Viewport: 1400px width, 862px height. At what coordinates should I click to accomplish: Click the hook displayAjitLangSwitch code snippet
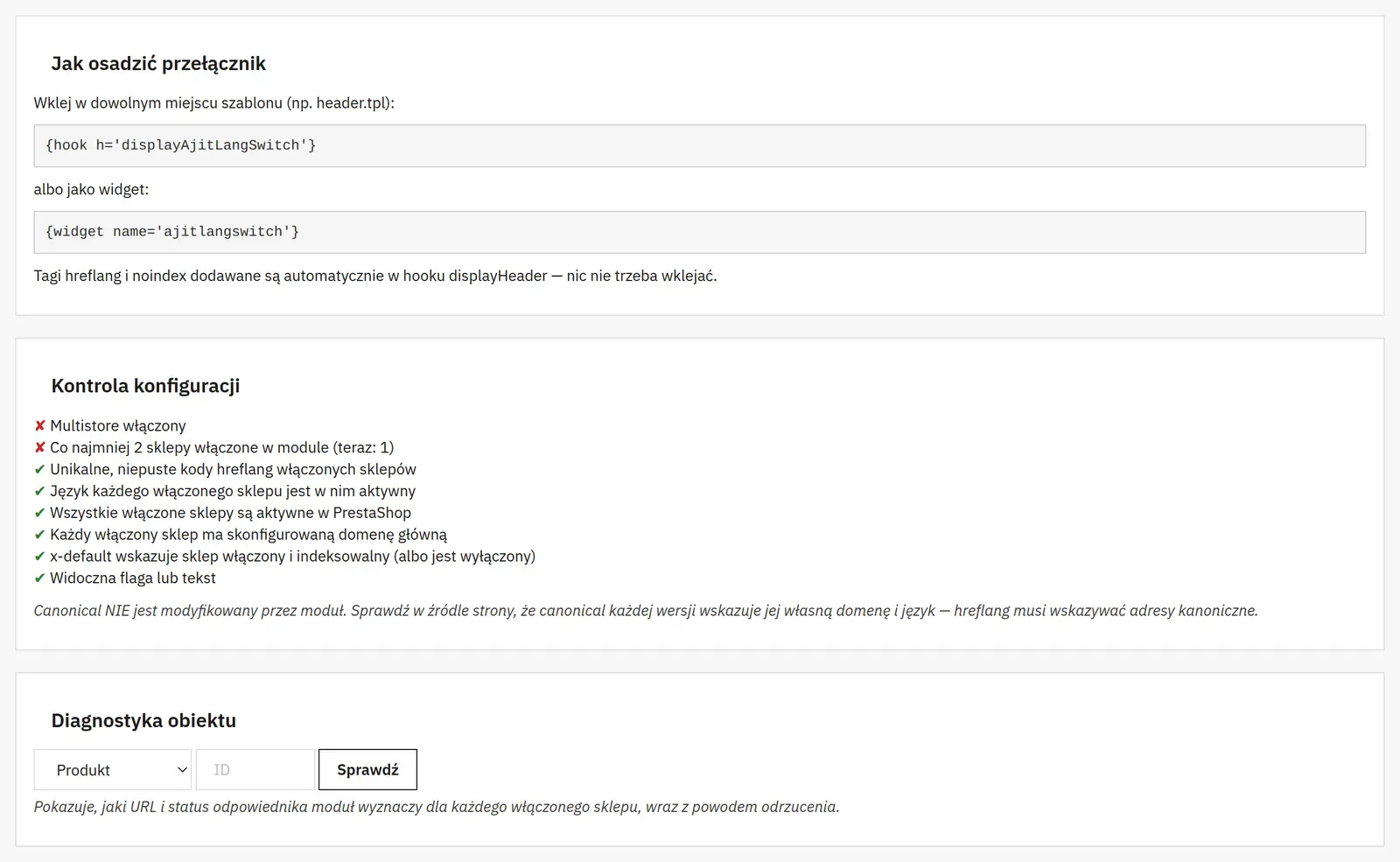(x=700, y=145)
